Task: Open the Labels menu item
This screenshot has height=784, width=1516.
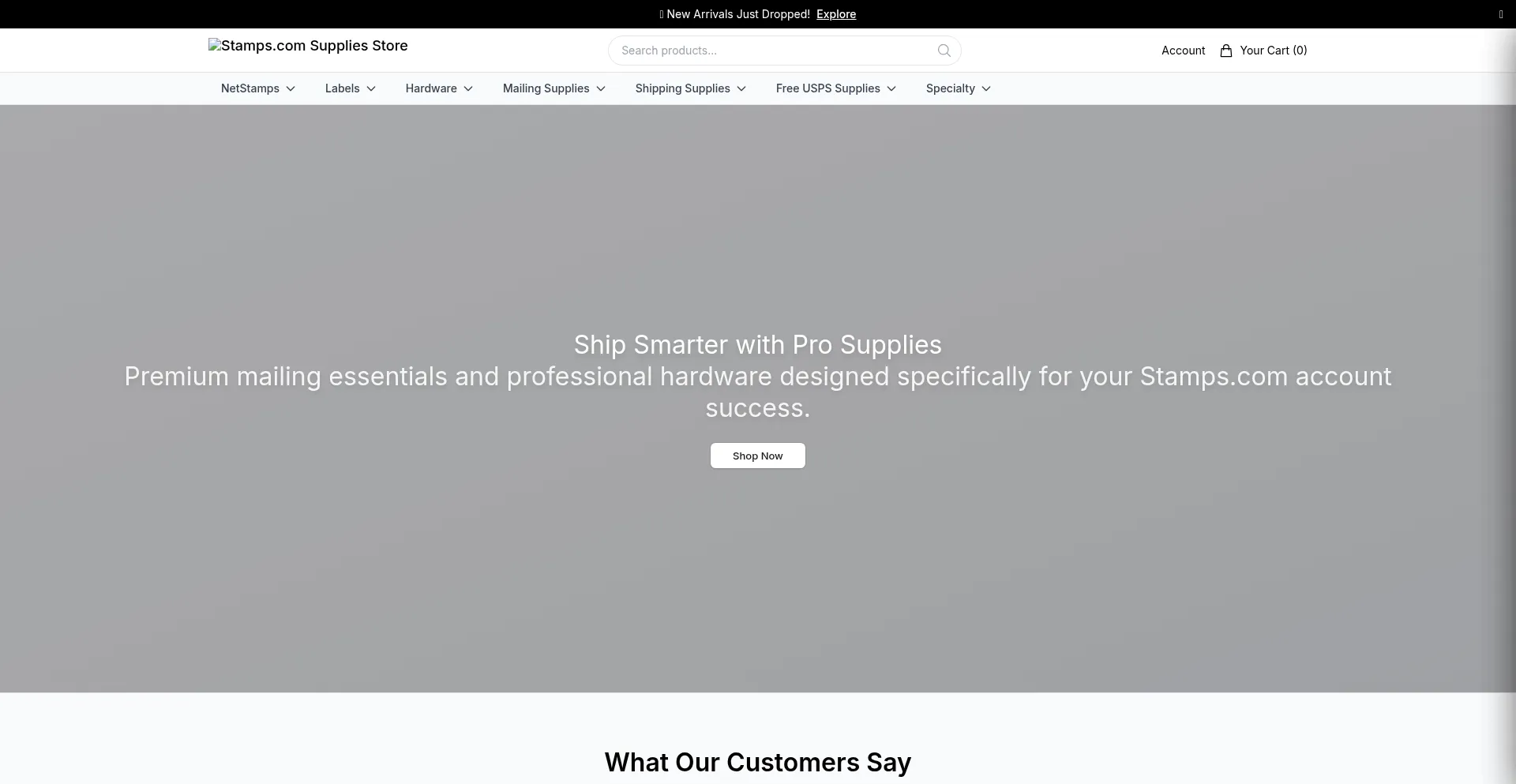Action: [342, 88]
